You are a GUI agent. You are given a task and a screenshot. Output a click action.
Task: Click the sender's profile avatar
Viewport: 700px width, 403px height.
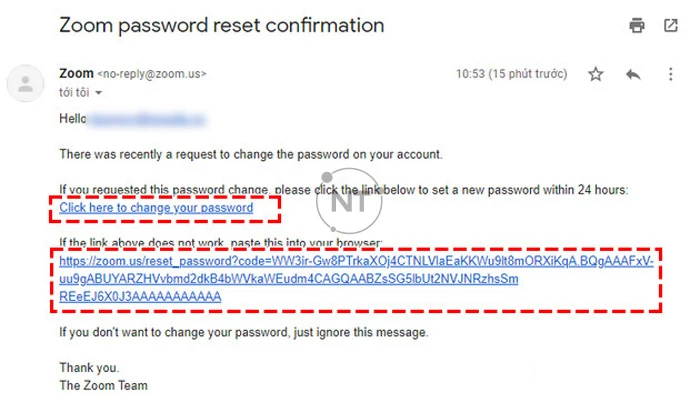point(25,83)
